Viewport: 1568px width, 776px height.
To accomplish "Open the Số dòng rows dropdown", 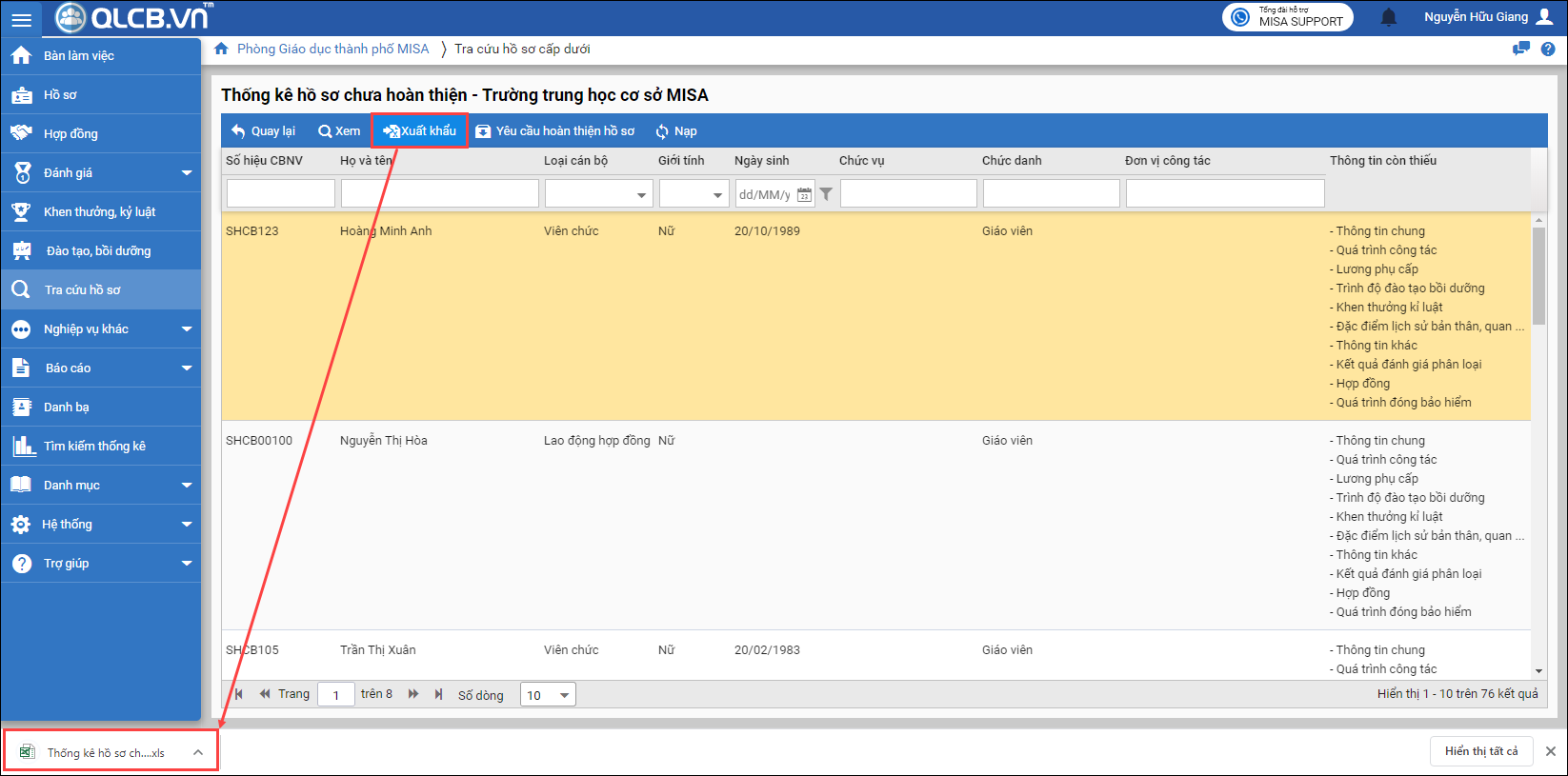I will coord(548,695).
